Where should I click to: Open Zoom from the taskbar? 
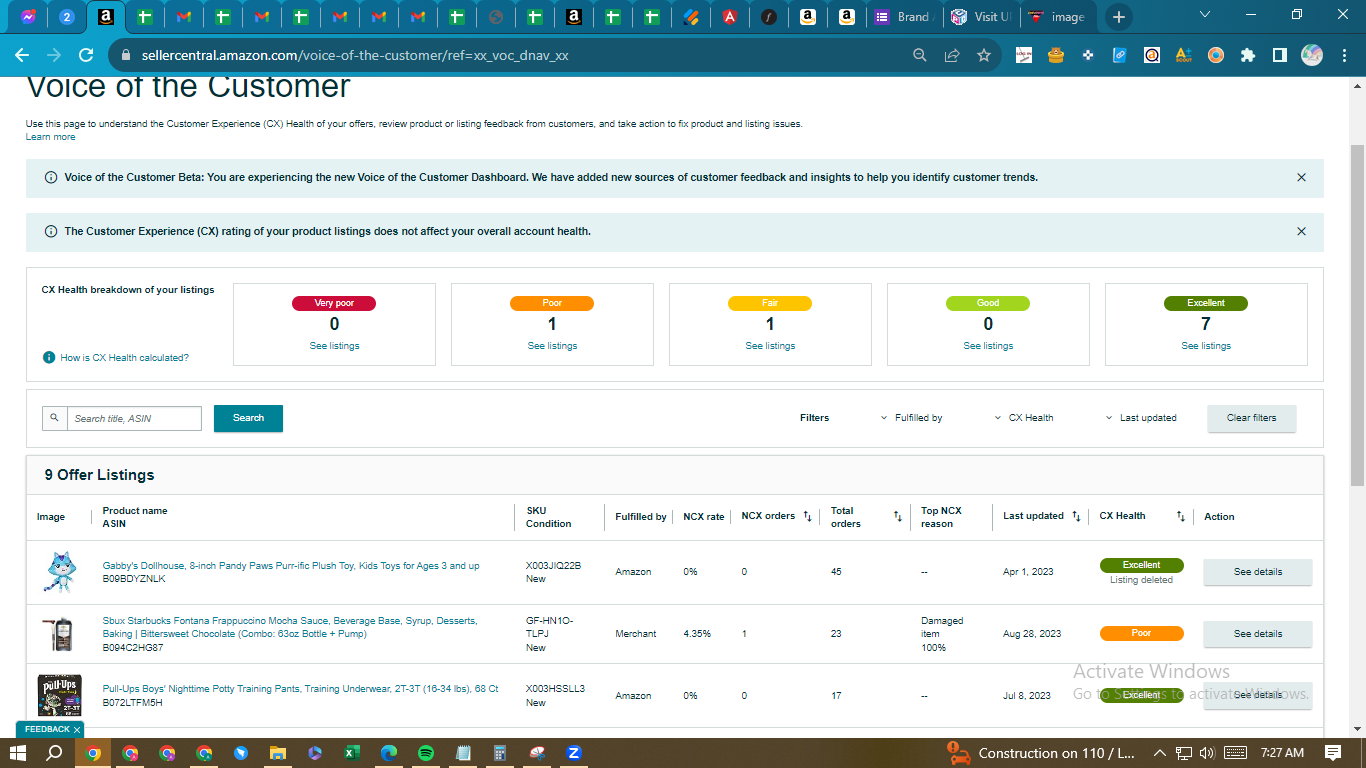pyautogui.click(x=574, y=753)
